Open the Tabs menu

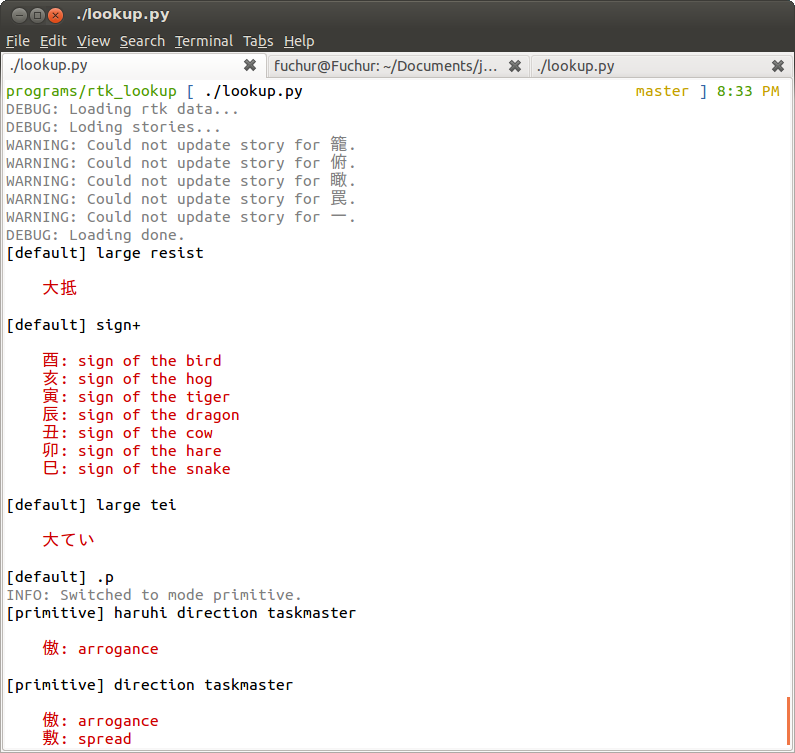tap(258, 41)
